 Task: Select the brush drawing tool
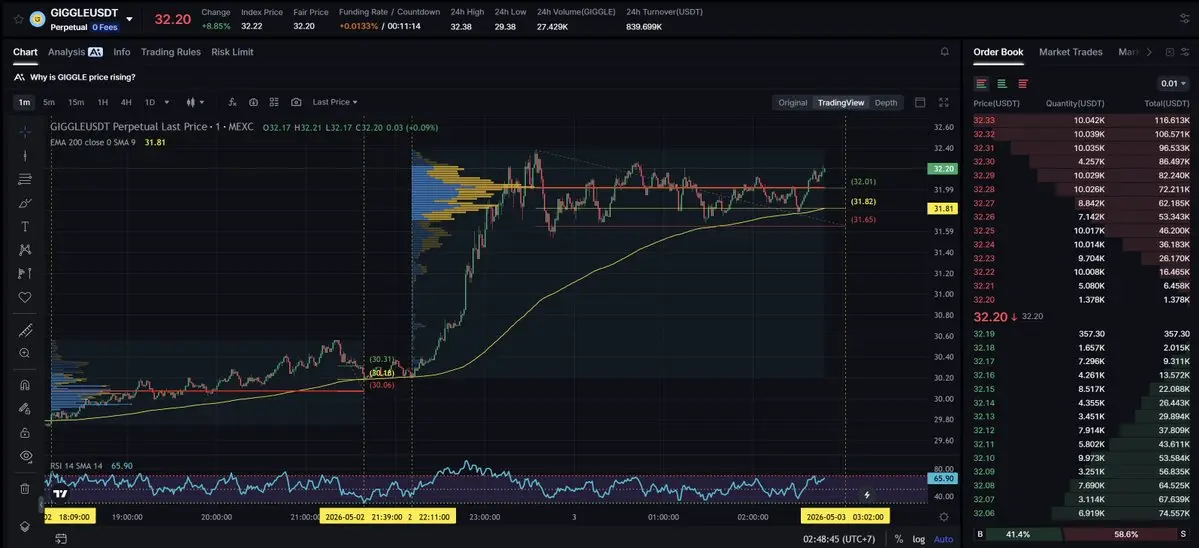[x=24, y=203]
